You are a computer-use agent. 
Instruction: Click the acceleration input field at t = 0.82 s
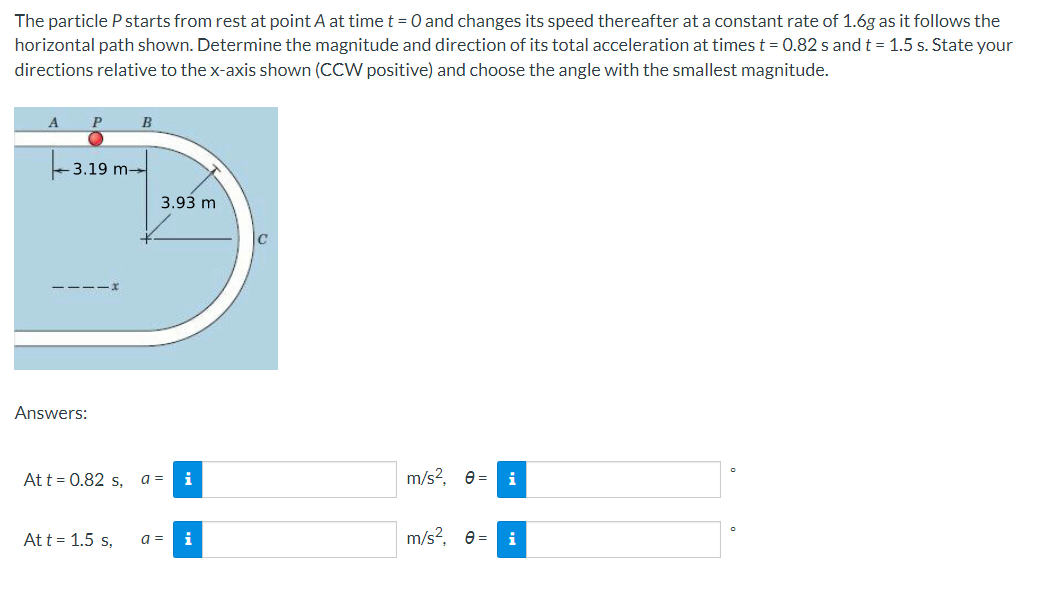(x=300, y=479)
